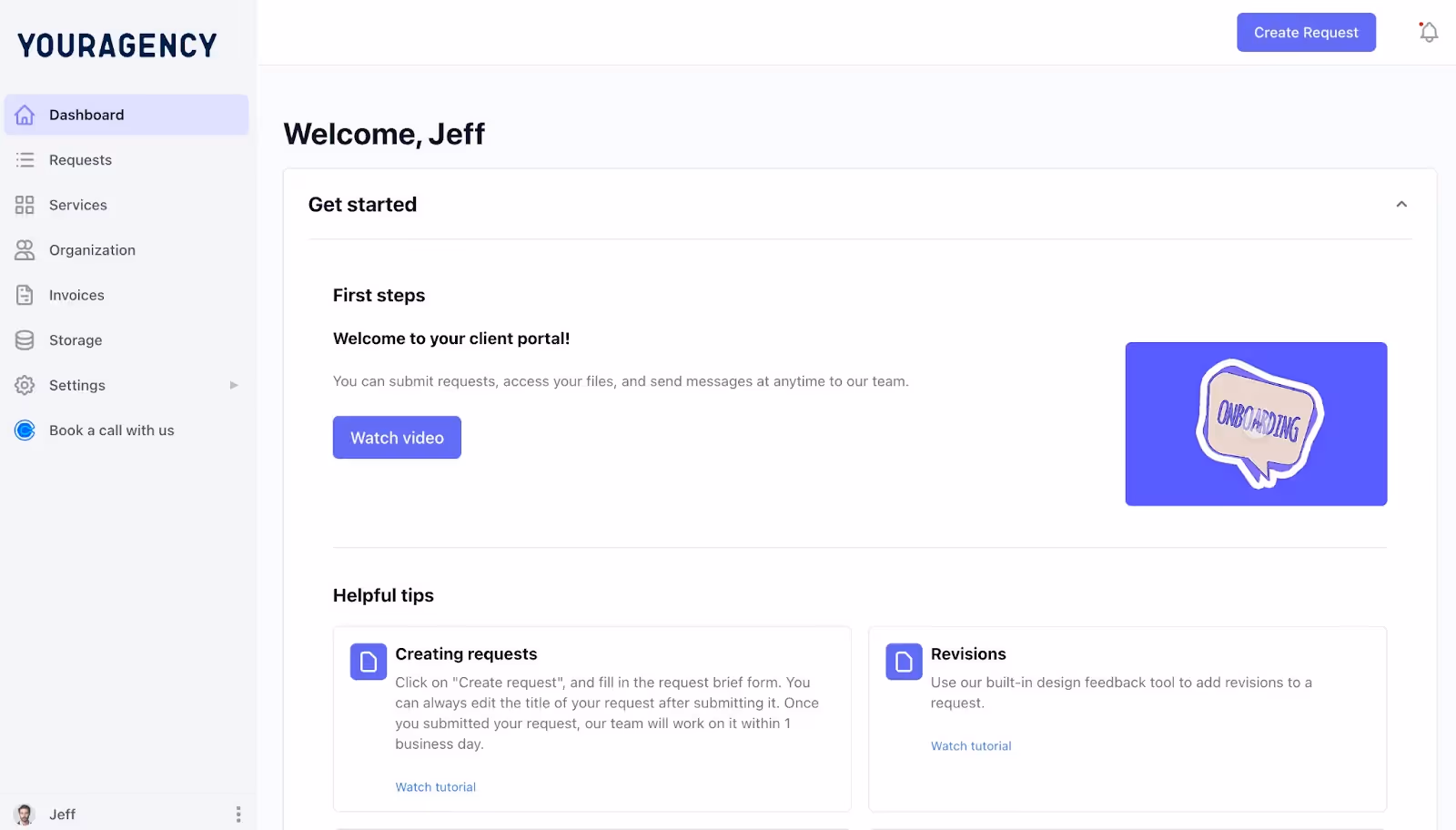This screenshot has height=830, width=1456.
Task: Open notifications bell icon
Action: (x=1429, y=33)
